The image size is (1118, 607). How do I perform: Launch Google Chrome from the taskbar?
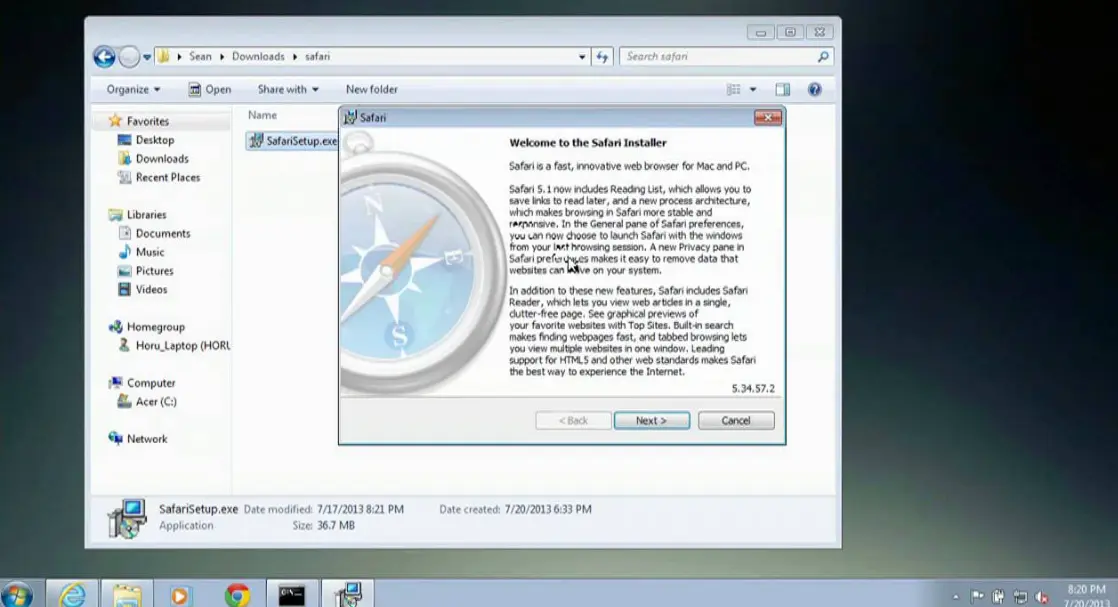237,595
